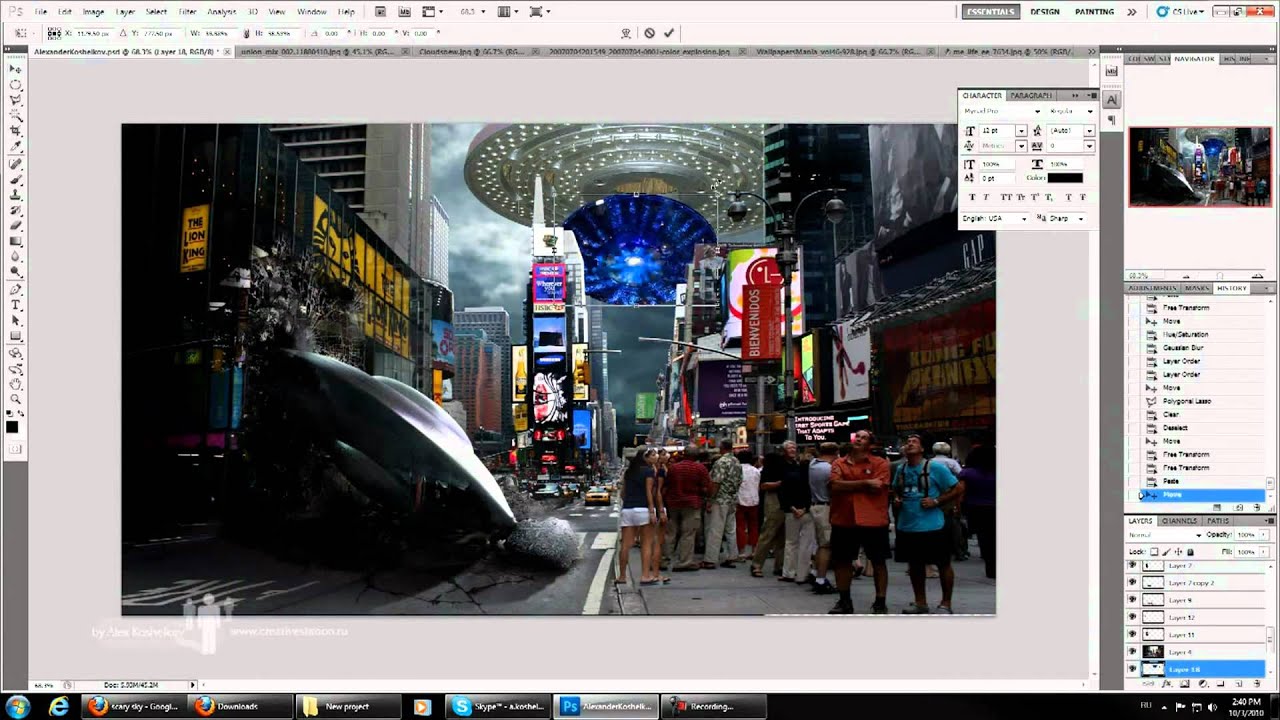Select the Eyedropper tool
Screen dimensions: 1280x720
pyautogui.click(x=16, y=147)
